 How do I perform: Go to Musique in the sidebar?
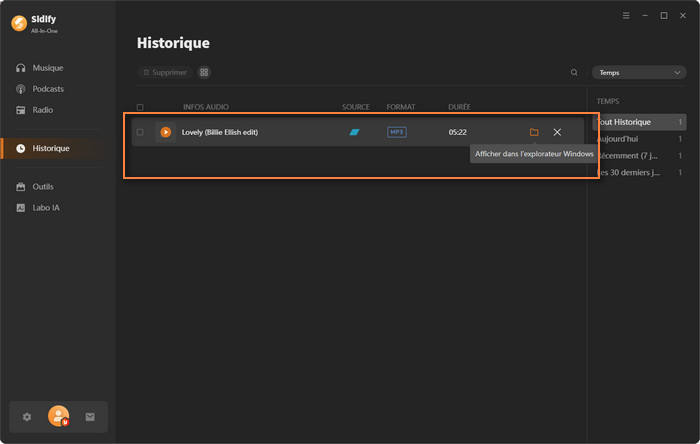pos(47,68)
